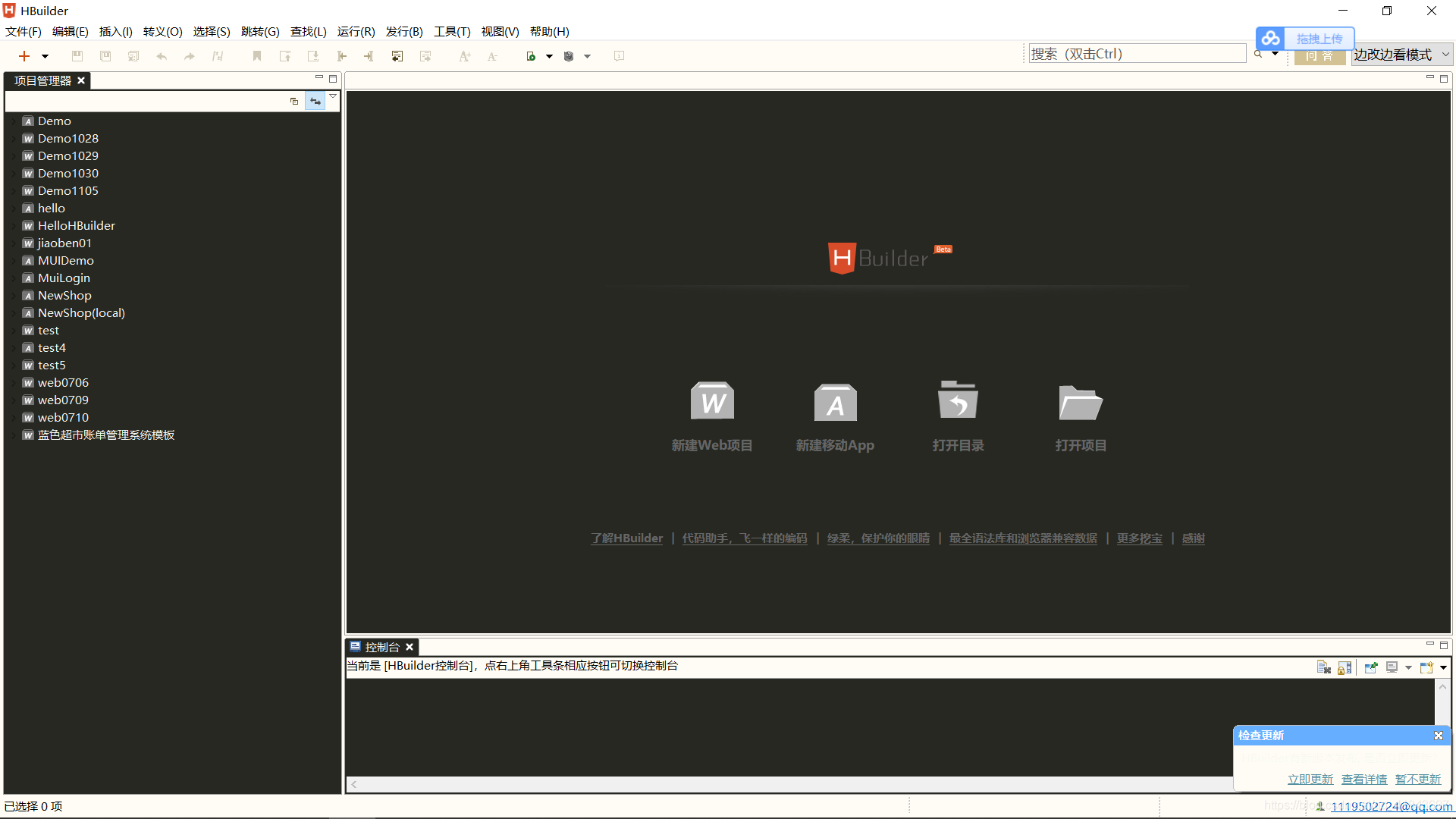Click the 暂不更新 link in the update popup

point(1417,780)
